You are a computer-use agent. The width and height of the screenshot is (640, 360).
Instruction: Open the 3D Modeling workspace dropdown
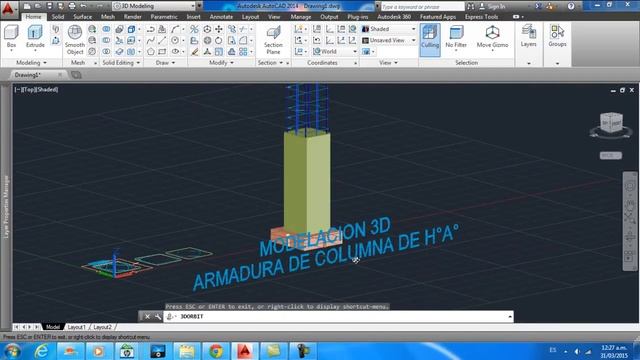154,6
